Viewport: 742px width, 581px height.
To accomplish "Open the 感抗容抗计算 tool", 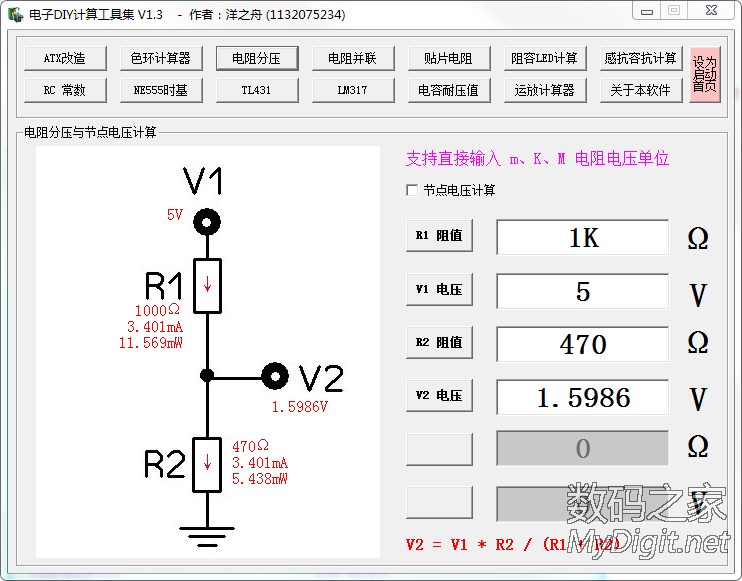I will 641,58.
